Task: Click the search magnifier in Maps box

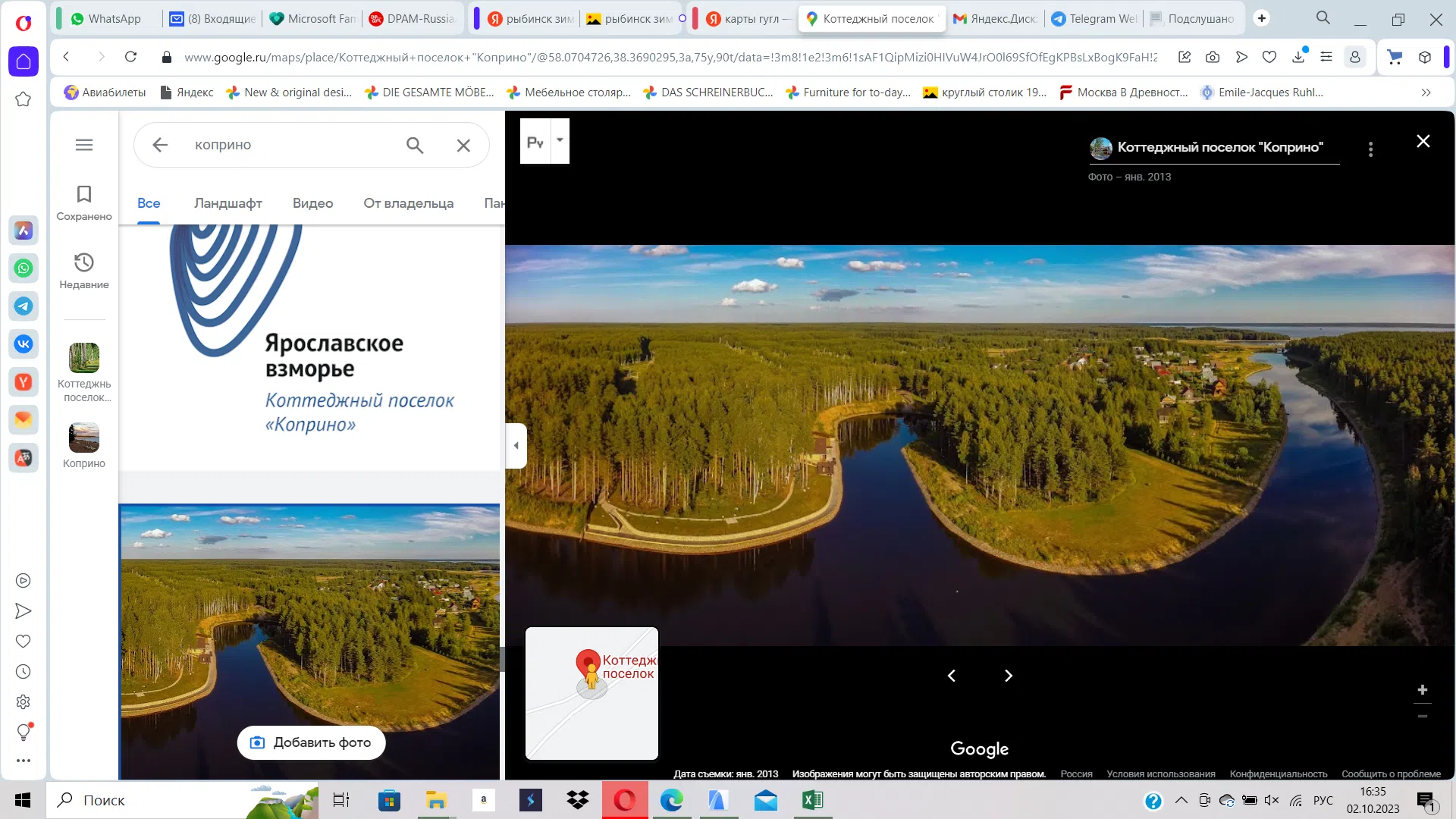Action: [415, 145]
